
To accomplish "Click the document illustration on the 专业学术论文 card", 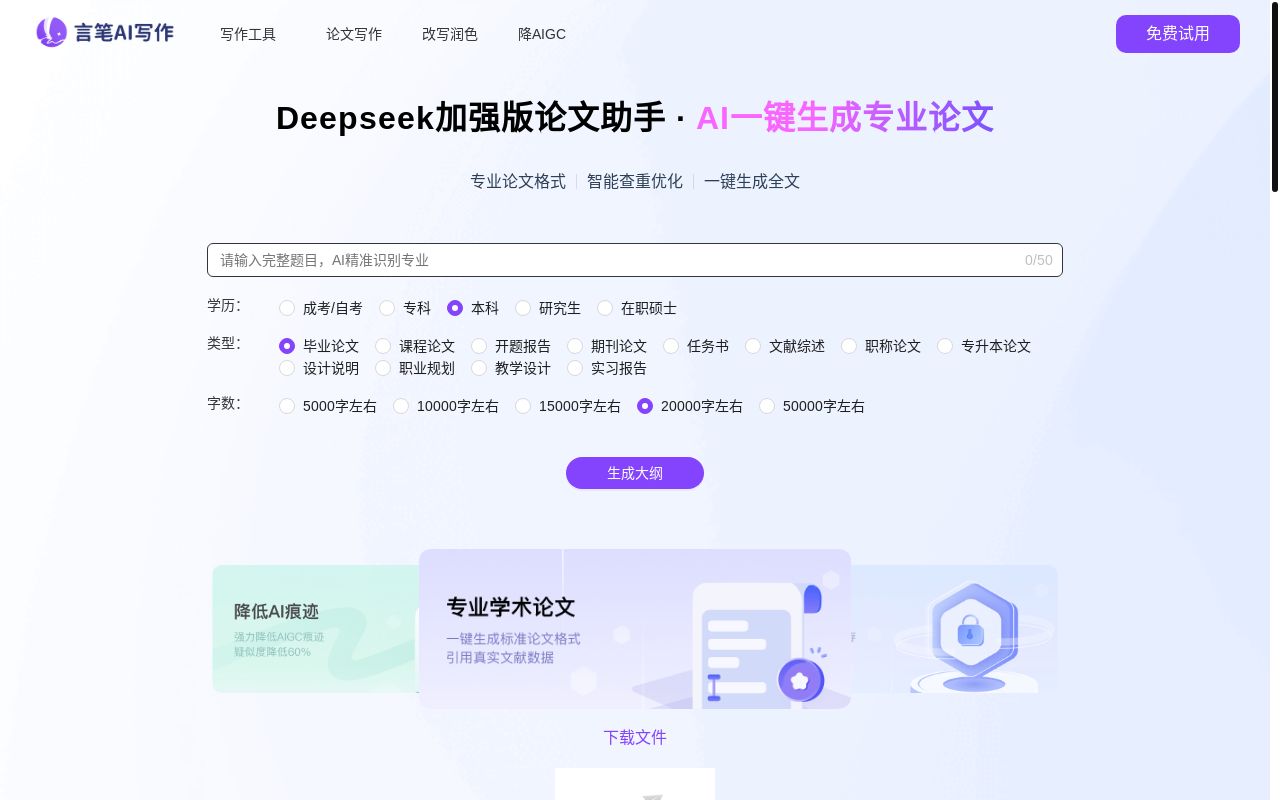I will pos(745,645).
